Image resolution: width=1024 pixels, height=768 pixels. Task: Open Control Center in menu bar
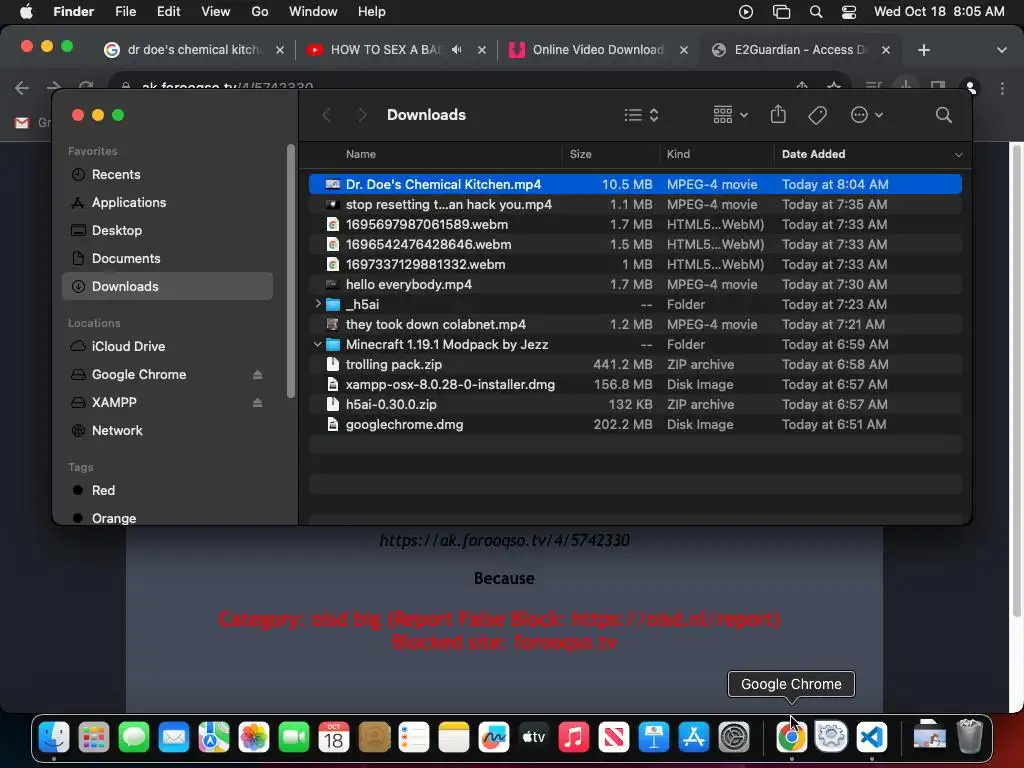click(848, 12)
